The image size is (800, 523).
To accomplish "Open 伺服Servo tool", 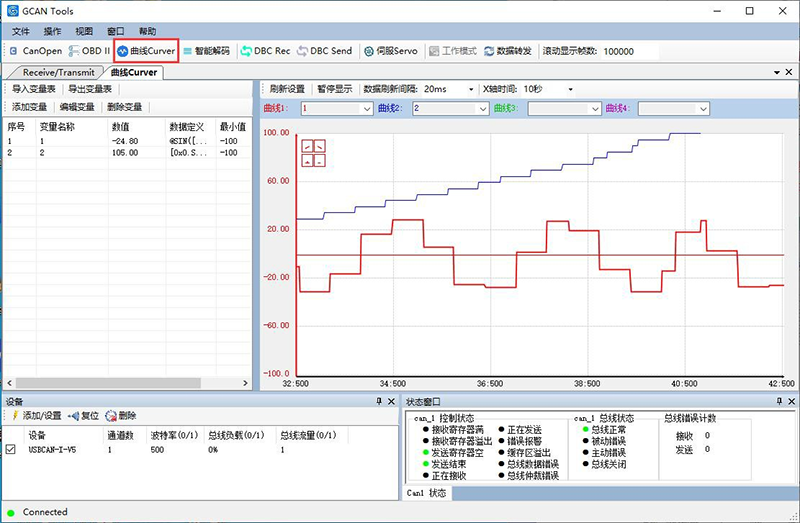I will [390, 50].
